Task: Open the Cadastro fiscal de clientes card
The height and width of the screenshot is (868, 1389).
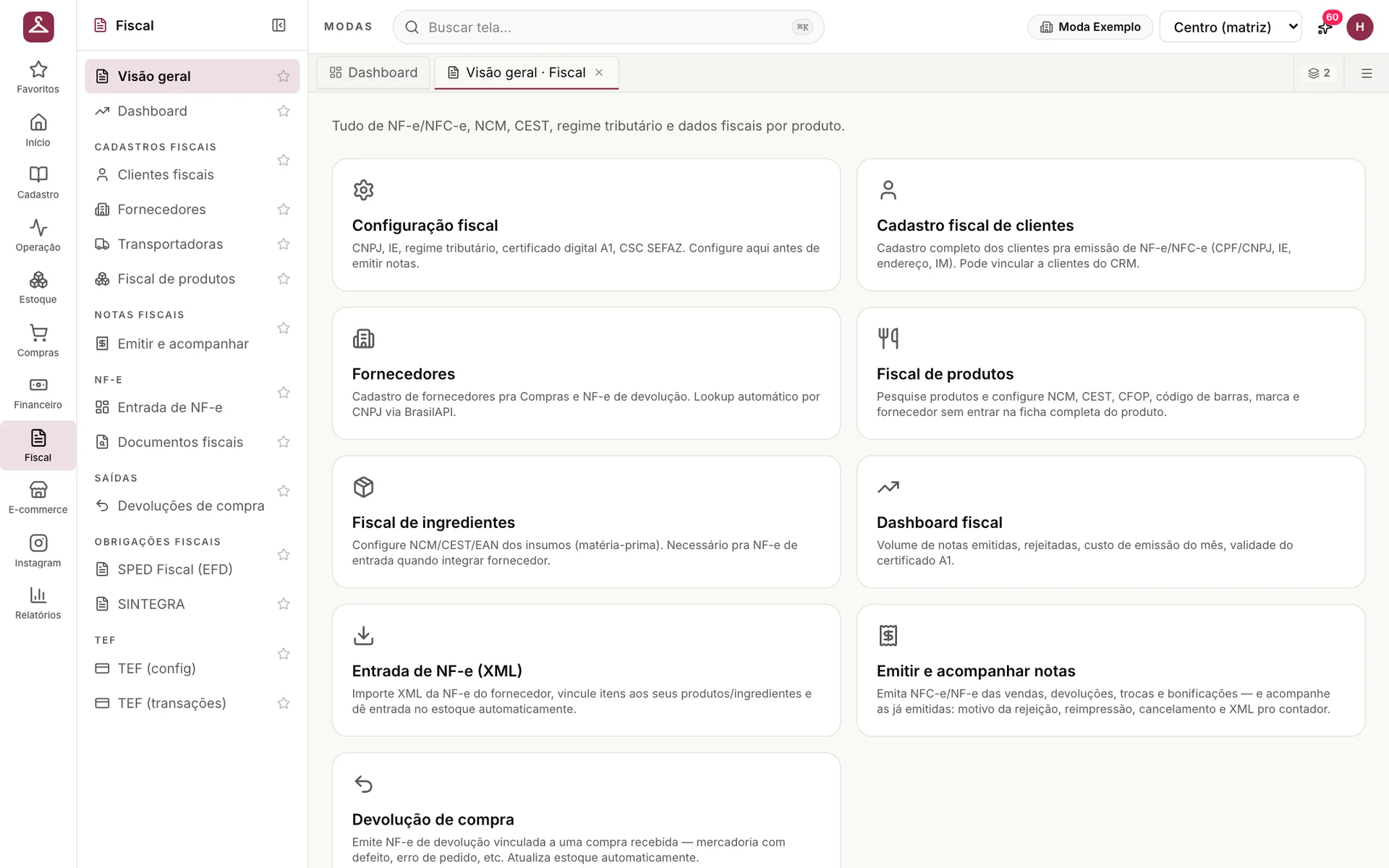Action: pyautogui.click(x=1110, y=225)
